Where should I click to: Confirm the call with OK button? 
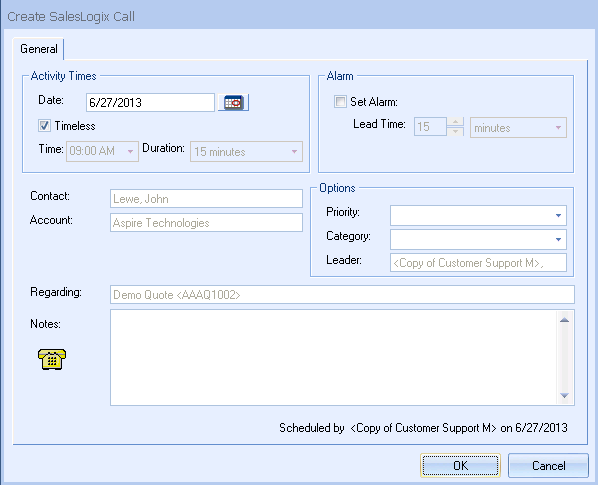click(x=460, y=465)
